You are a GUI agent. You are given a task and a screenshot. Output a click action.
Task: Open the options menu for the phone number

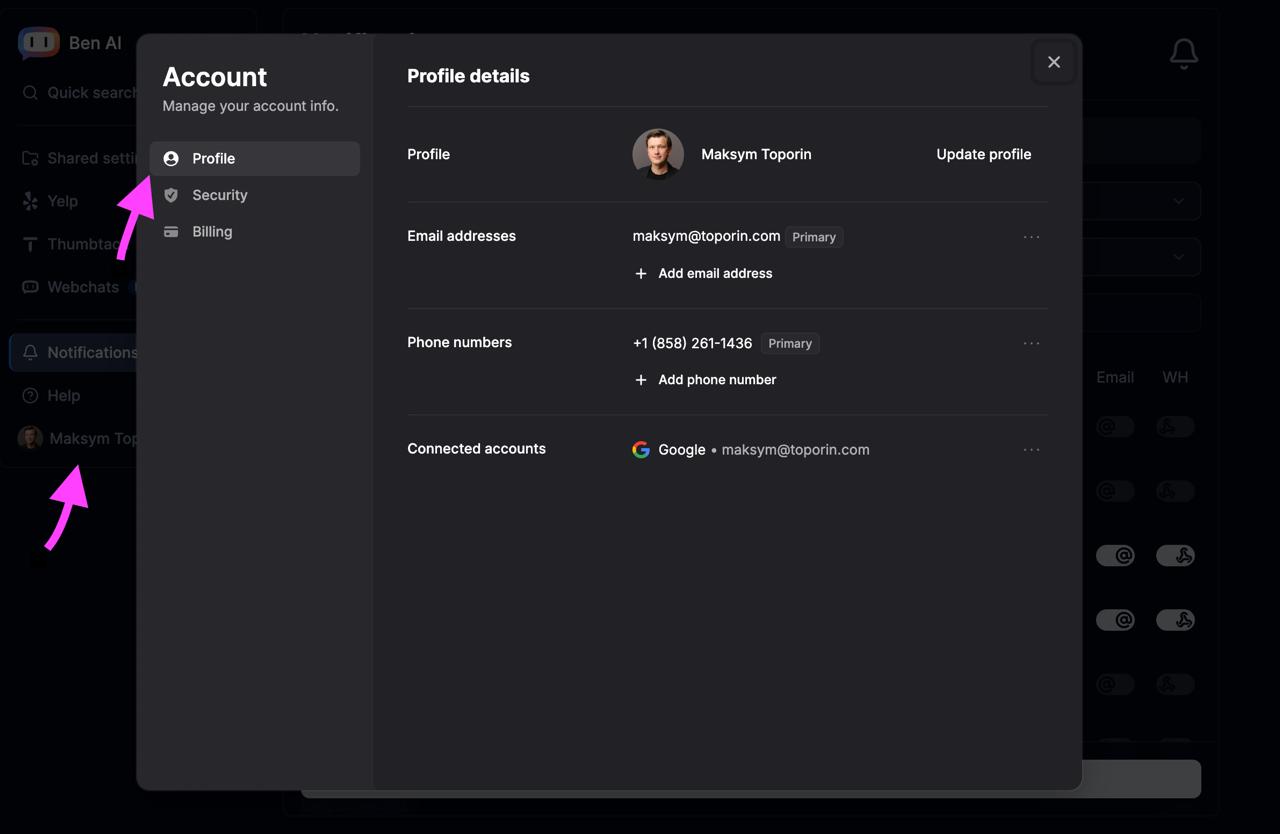pos(1031,343)
